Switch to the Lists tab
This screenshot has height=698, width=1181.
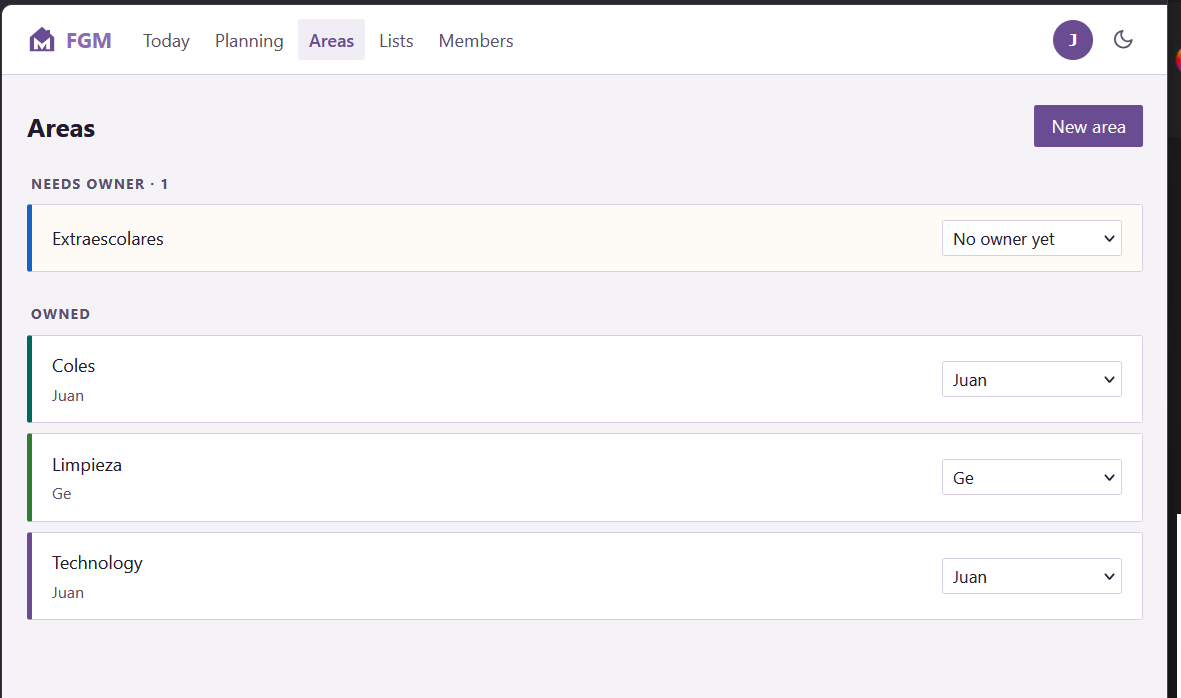pyautogui.click(x=396, y=41)
